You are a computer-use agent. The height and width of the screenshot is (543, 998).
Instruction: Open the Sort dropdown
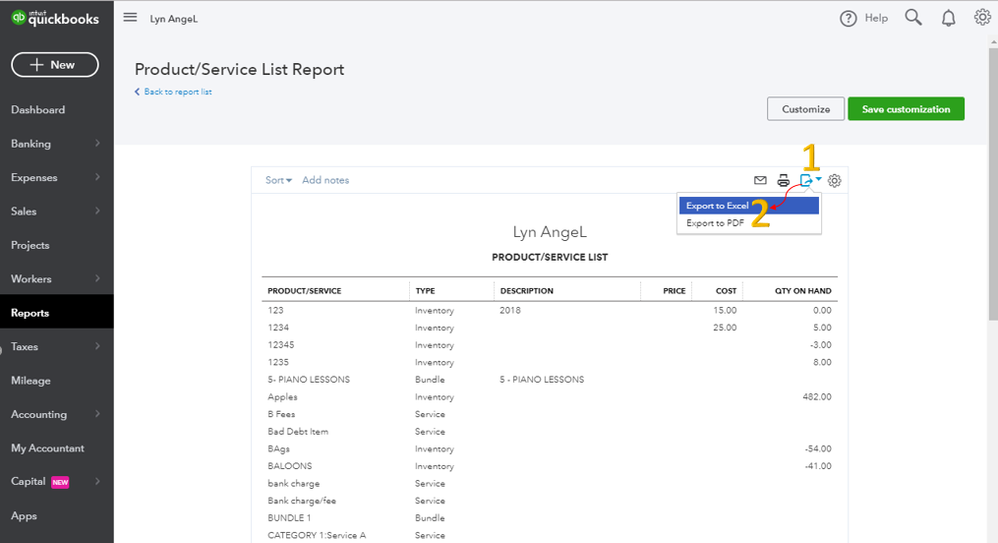pyautogui.click(x=278, y=180)
